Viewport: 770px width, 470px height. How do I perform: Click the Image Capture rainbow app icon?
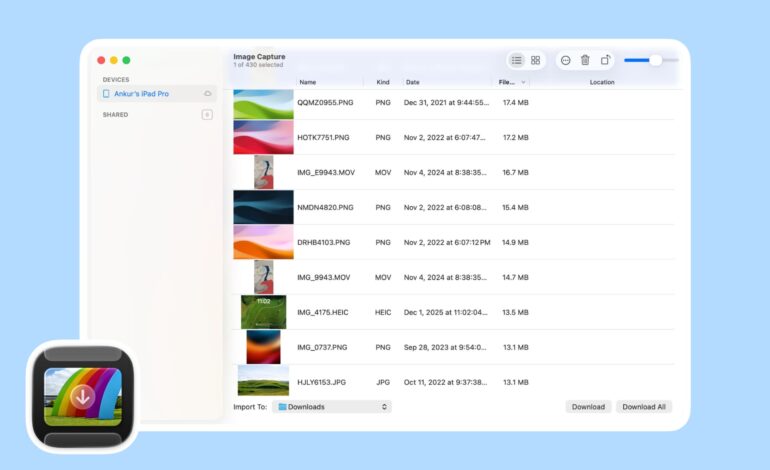click(82, 397)
